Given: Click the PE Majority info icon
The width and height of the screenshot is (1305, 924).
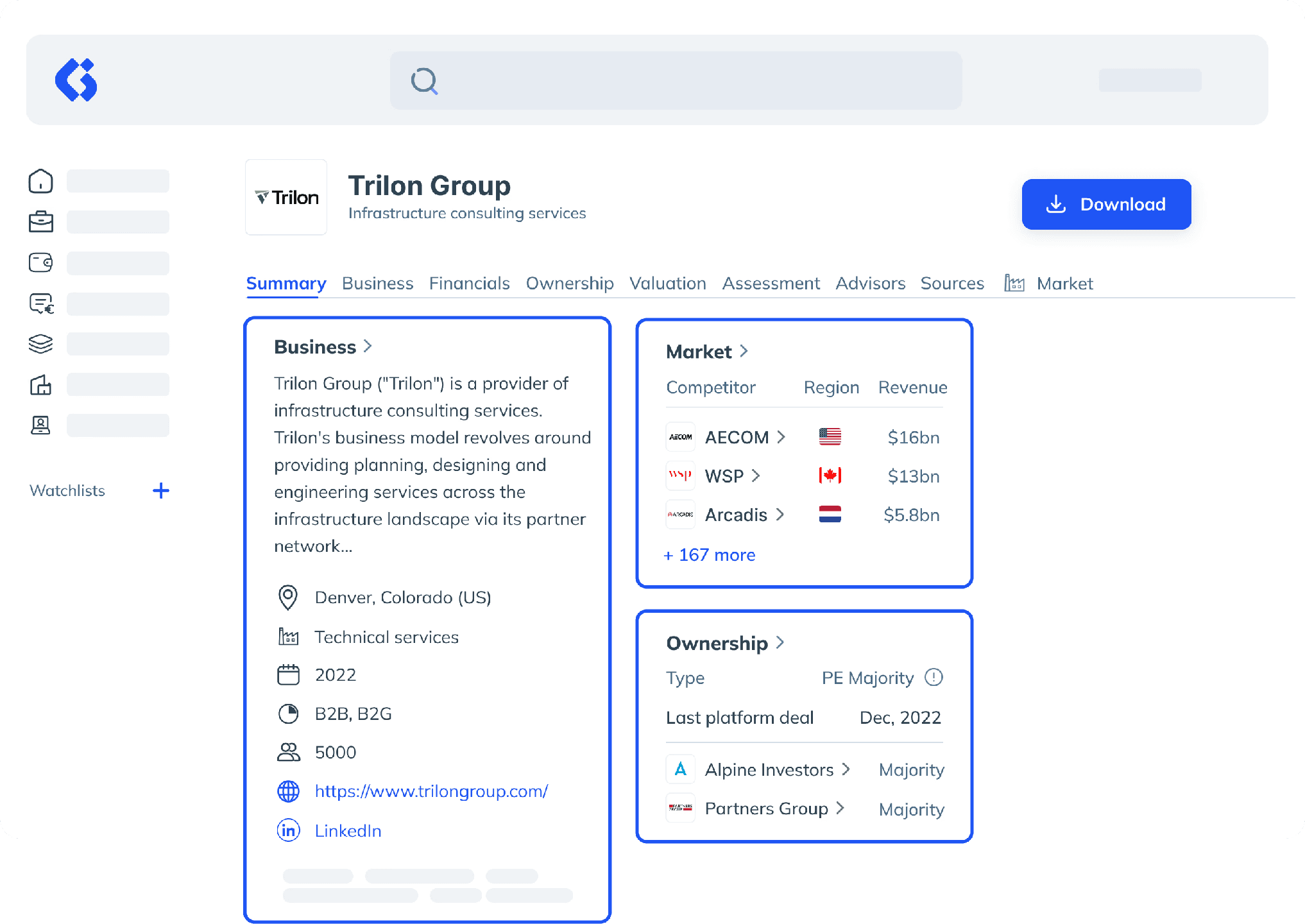Looking at the screenshot, I should point(934,678).
